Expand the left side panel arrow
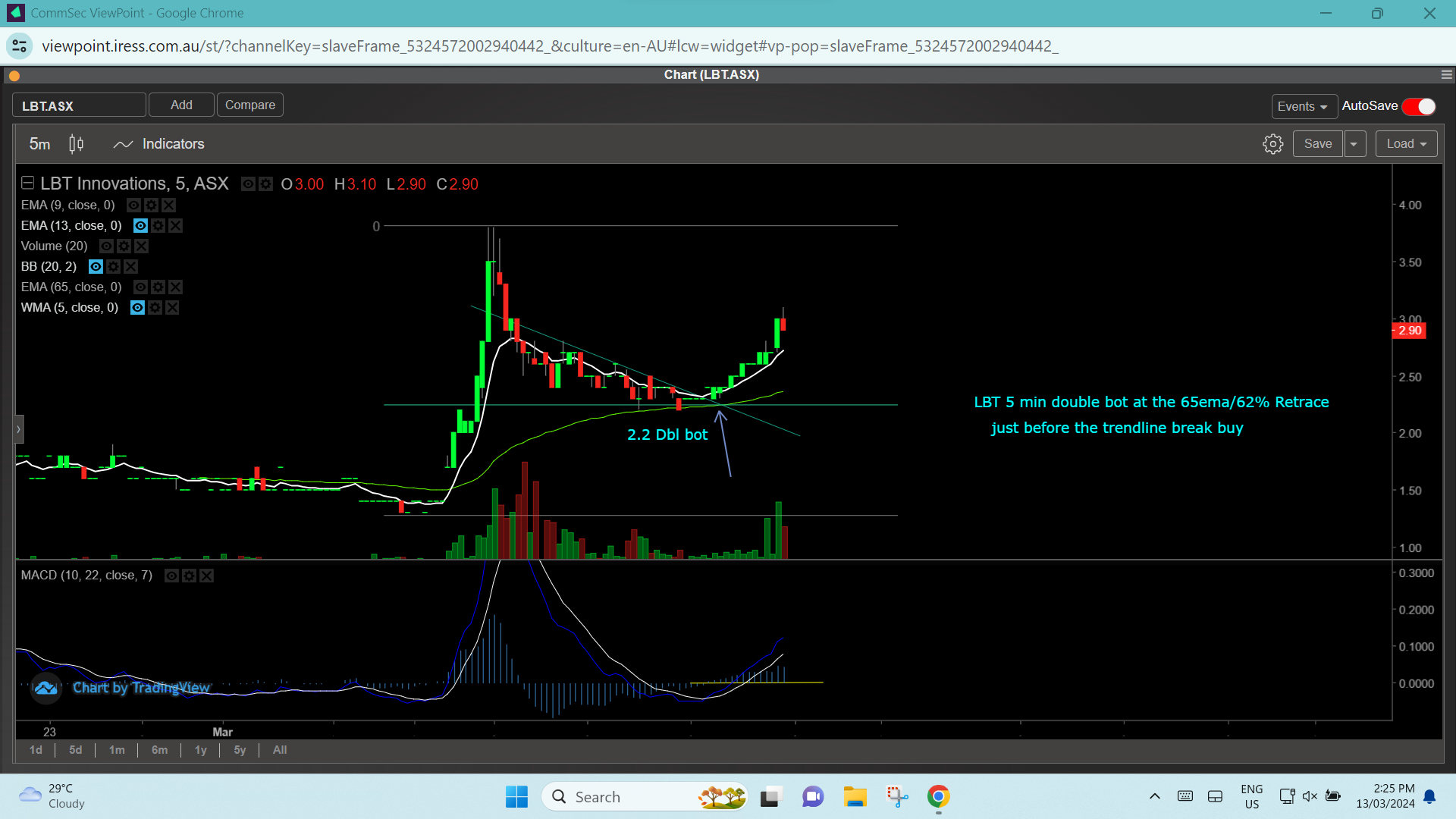This screenshot has height=819, width=1456. point(19,429)
